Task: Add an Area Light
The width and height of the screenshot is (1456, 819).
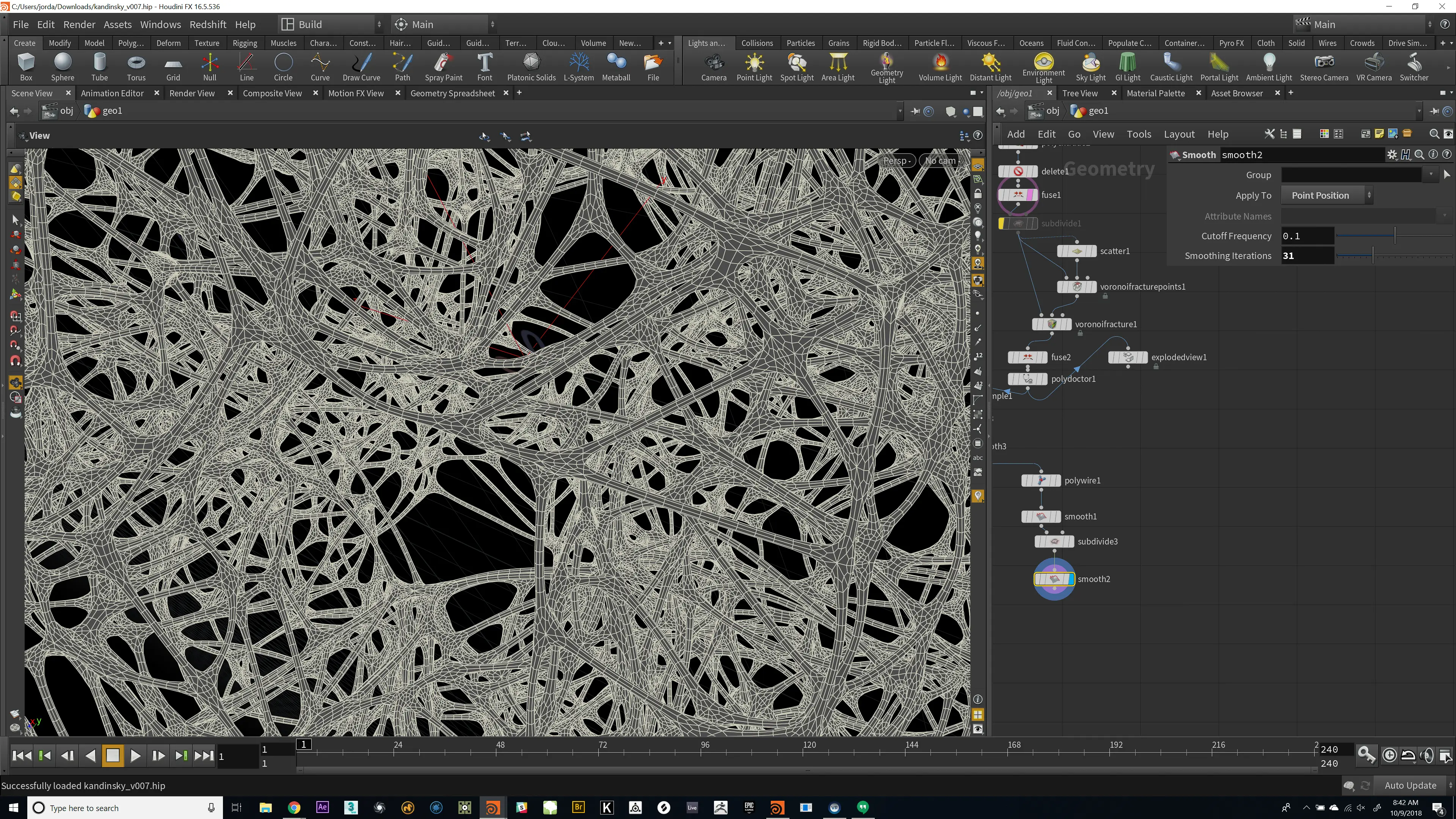Action: (838, 67)
